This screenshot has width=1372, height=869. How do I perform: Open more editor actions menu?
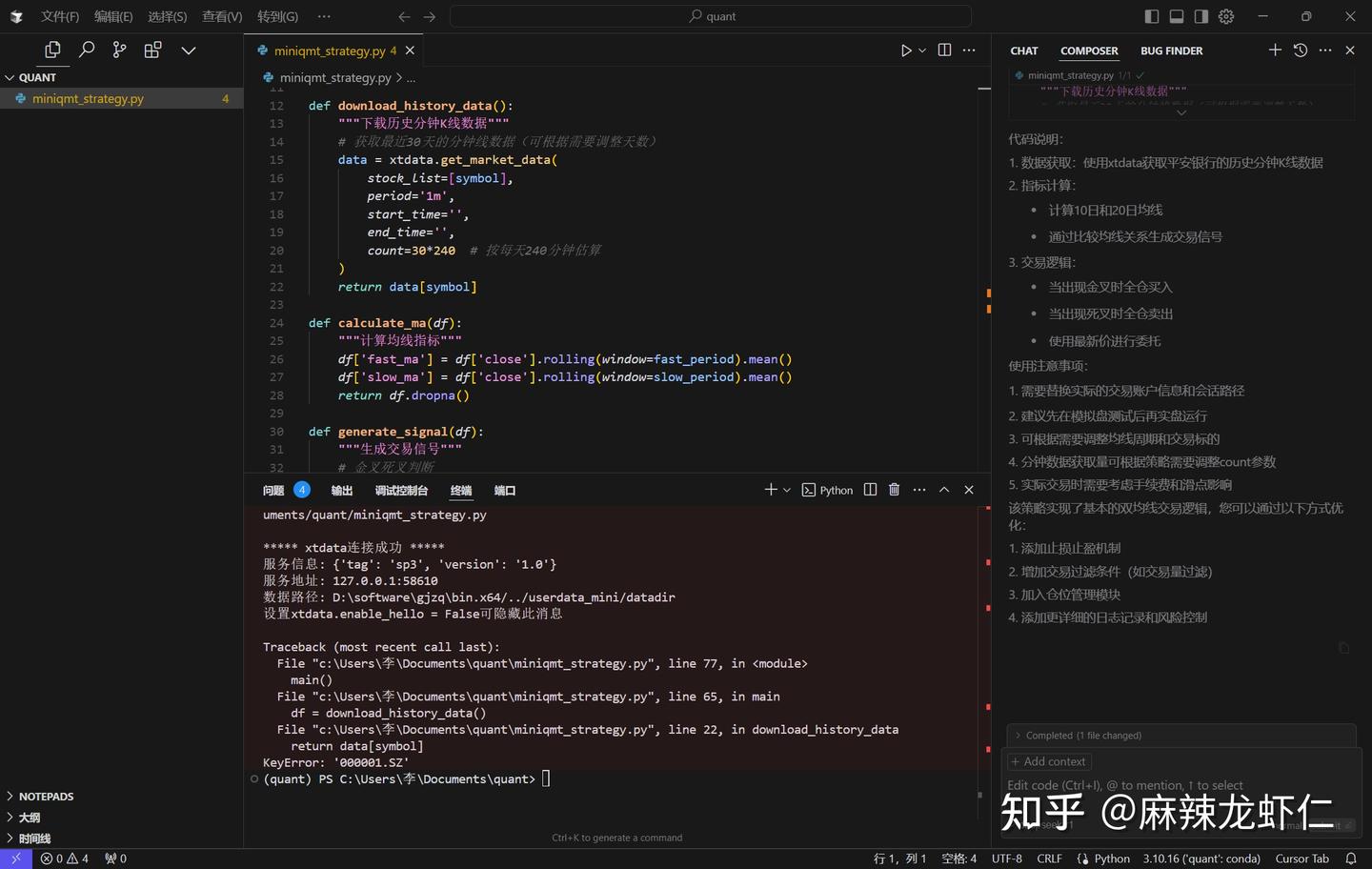[969, 51]
